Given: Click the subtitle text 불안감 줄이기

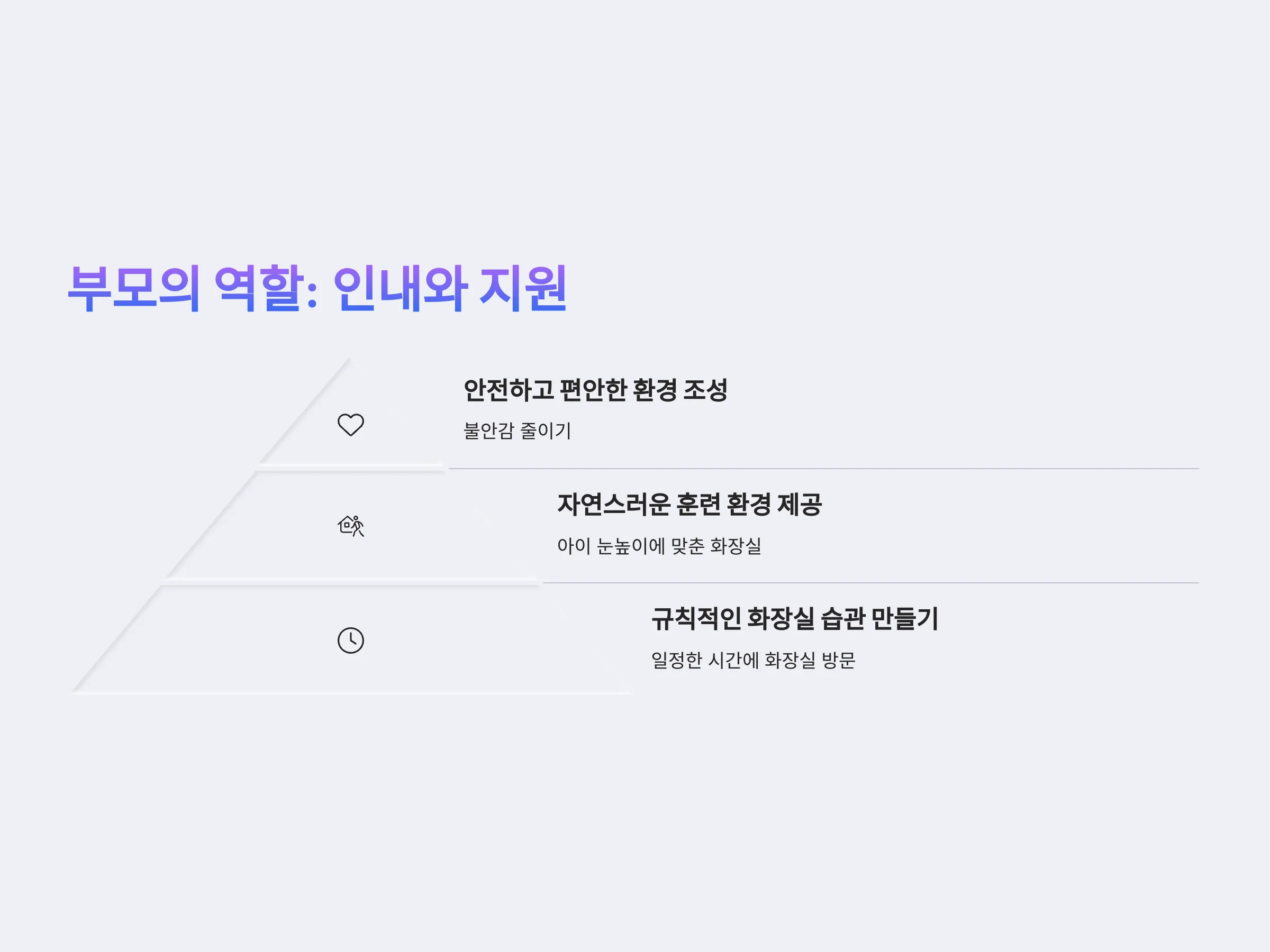Looking at the screenshot, I should tap(518, 431).
